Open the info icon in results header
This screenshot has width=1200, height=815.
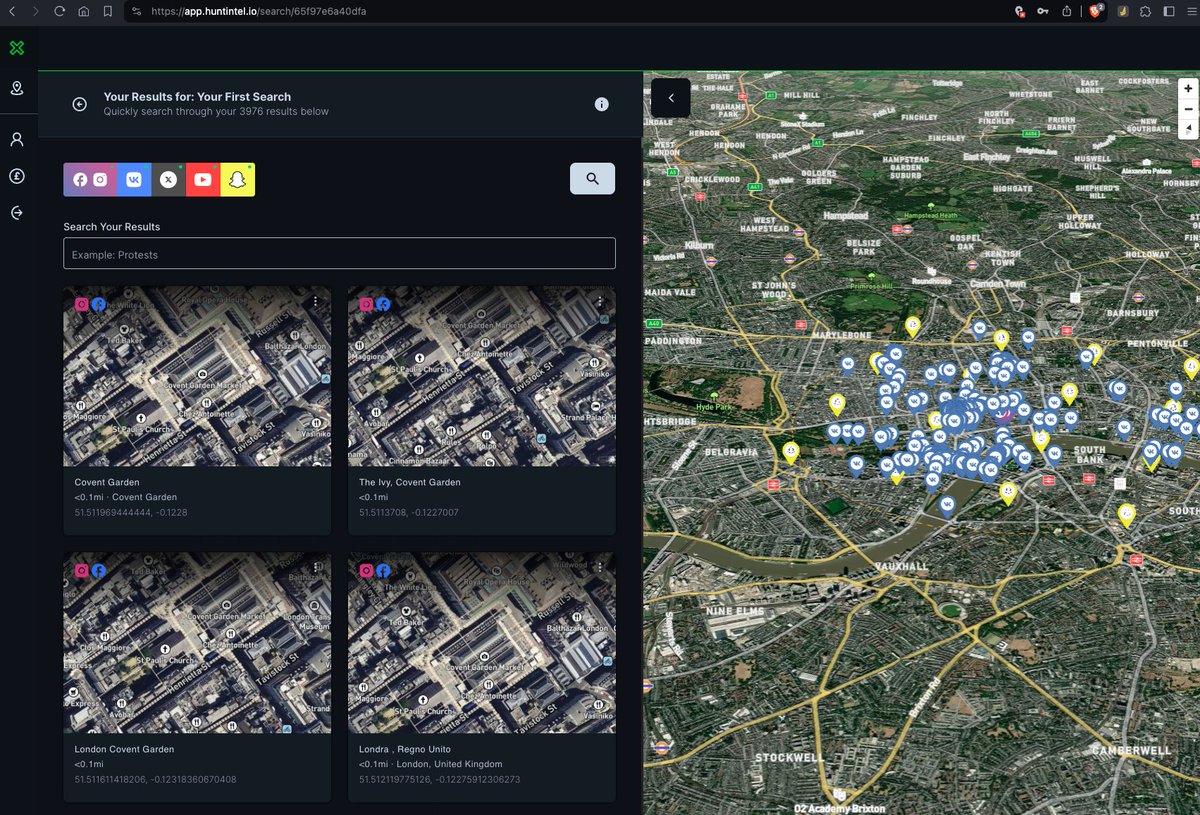click(601, 104)
